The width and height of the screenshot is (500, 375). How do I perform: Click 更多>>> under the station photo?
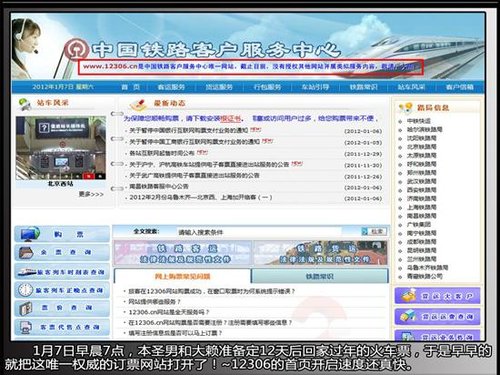pyautogui.click(x=91, y=194)
